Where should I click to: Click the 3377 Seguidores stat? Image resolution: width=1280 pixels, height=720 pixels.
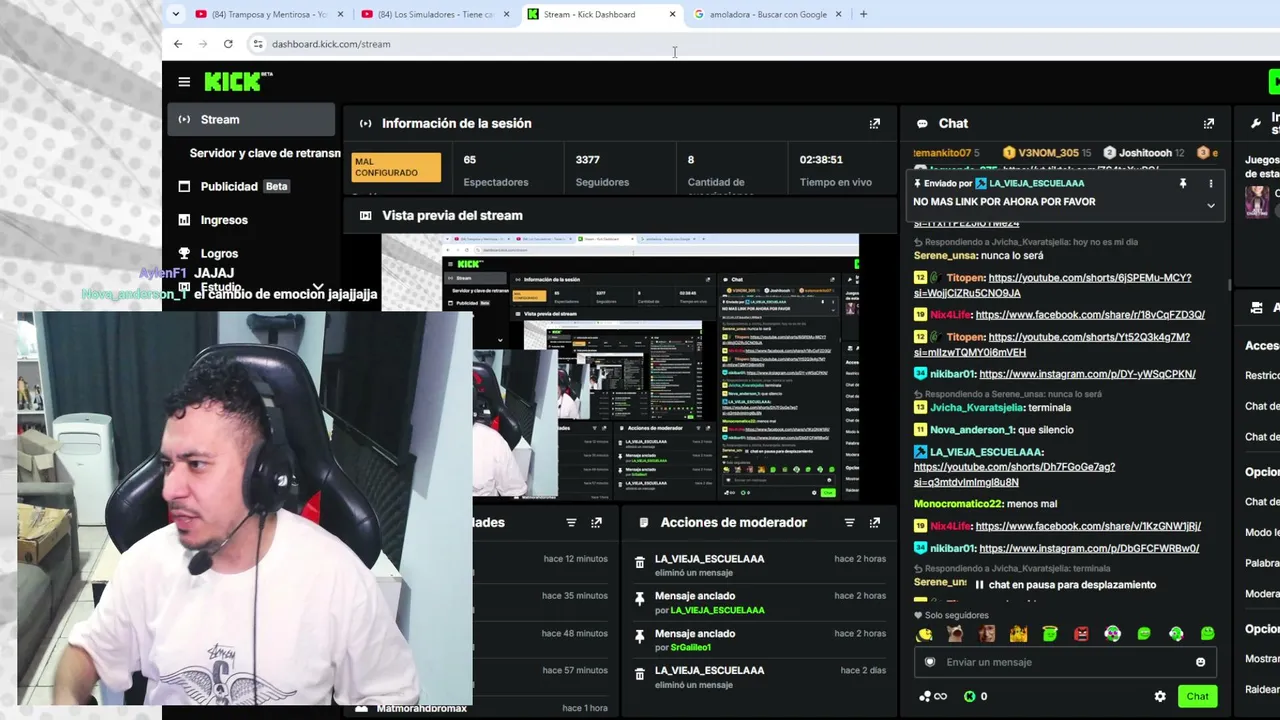click(602, 170)
